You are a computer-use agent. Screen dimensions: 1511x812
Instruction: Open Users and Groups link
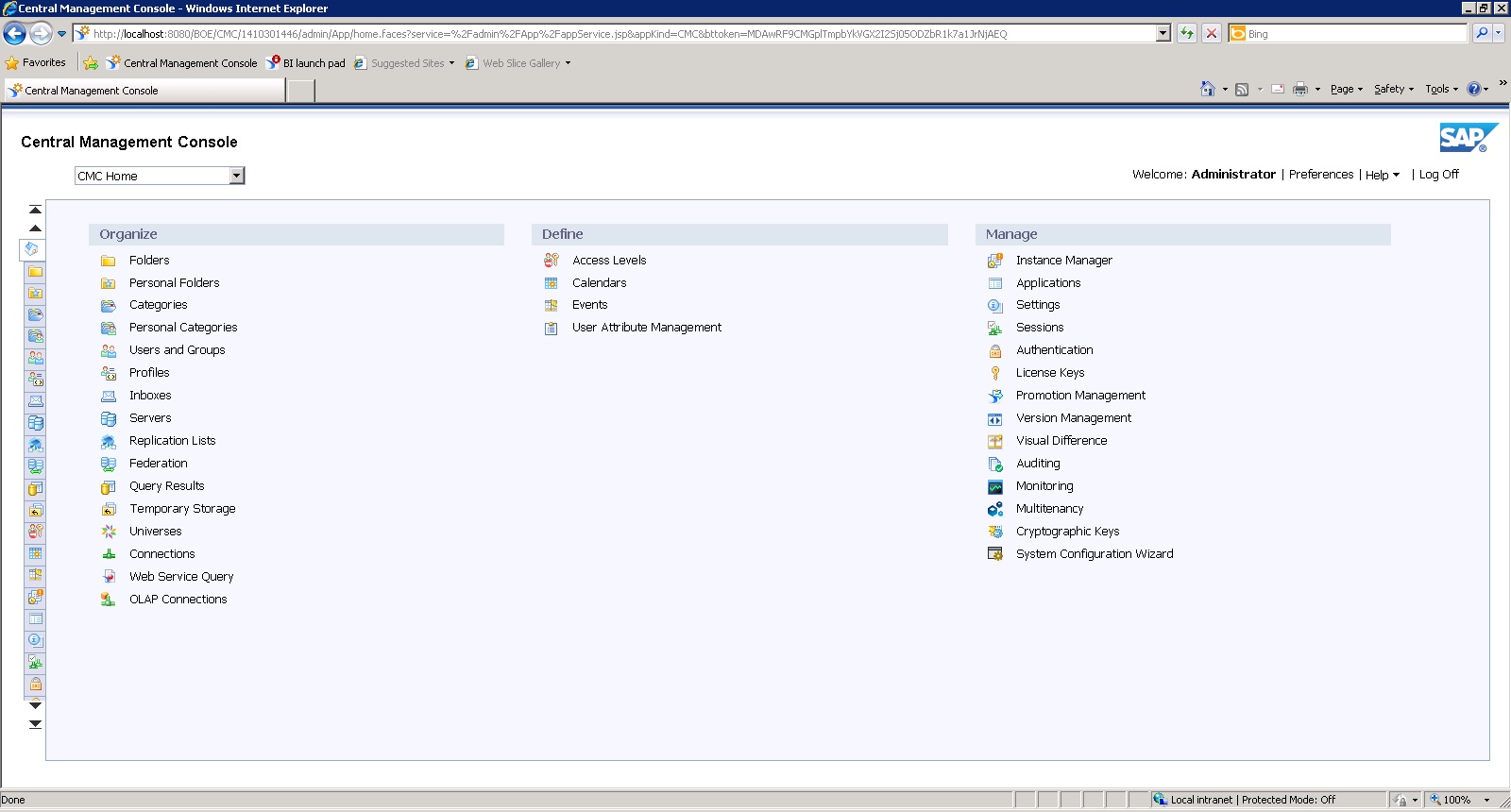coord(177,350)
